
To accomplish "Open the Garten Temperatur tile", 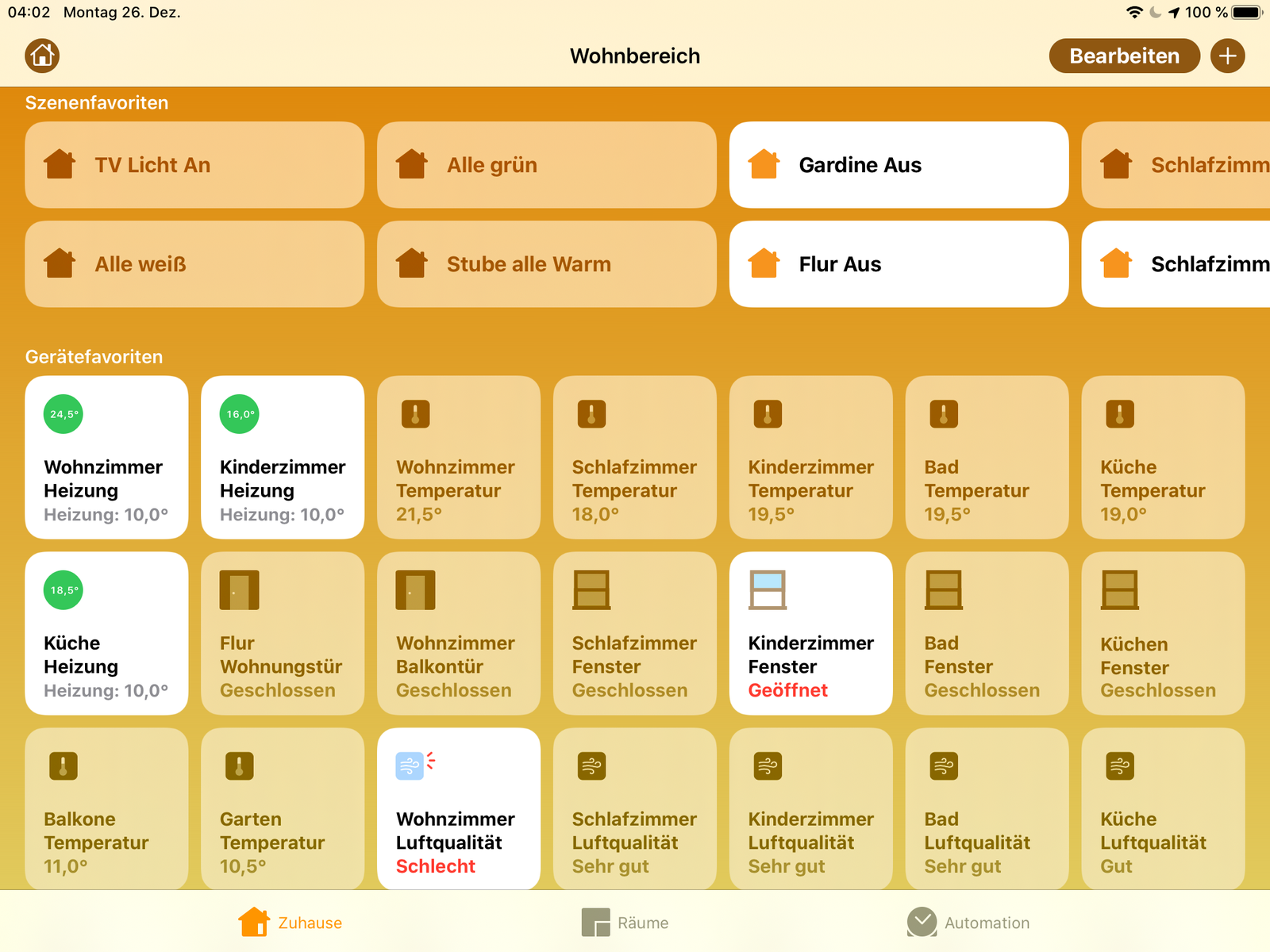I will point(283,809).
